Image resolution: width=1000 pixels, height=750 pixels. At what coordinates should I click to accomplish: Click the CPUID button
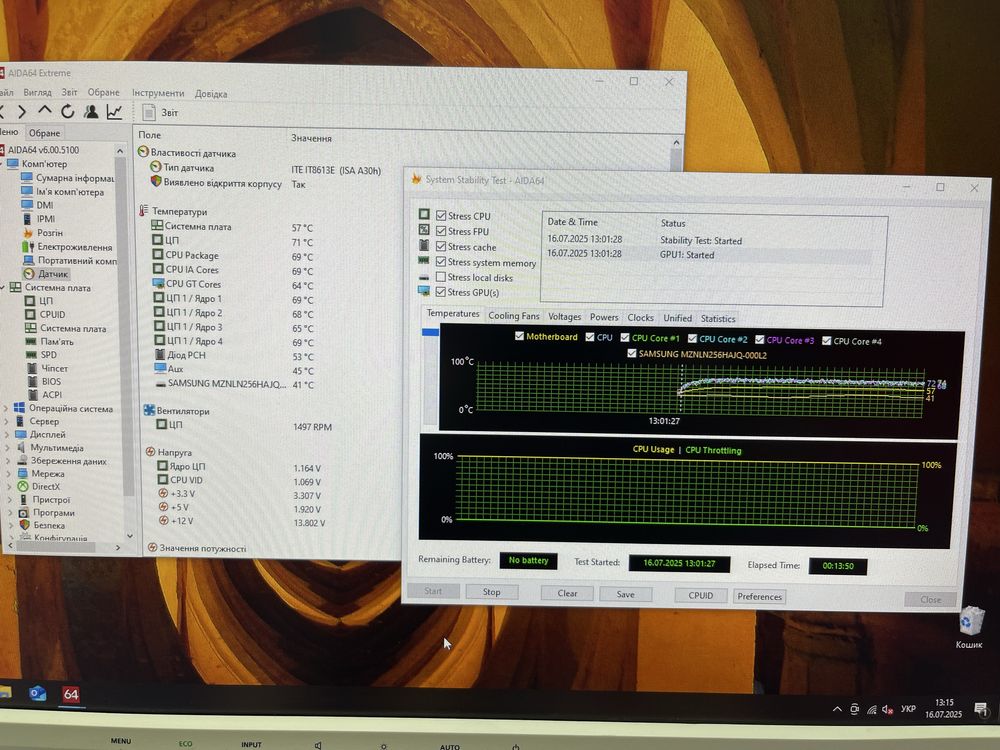coord(700,595)
